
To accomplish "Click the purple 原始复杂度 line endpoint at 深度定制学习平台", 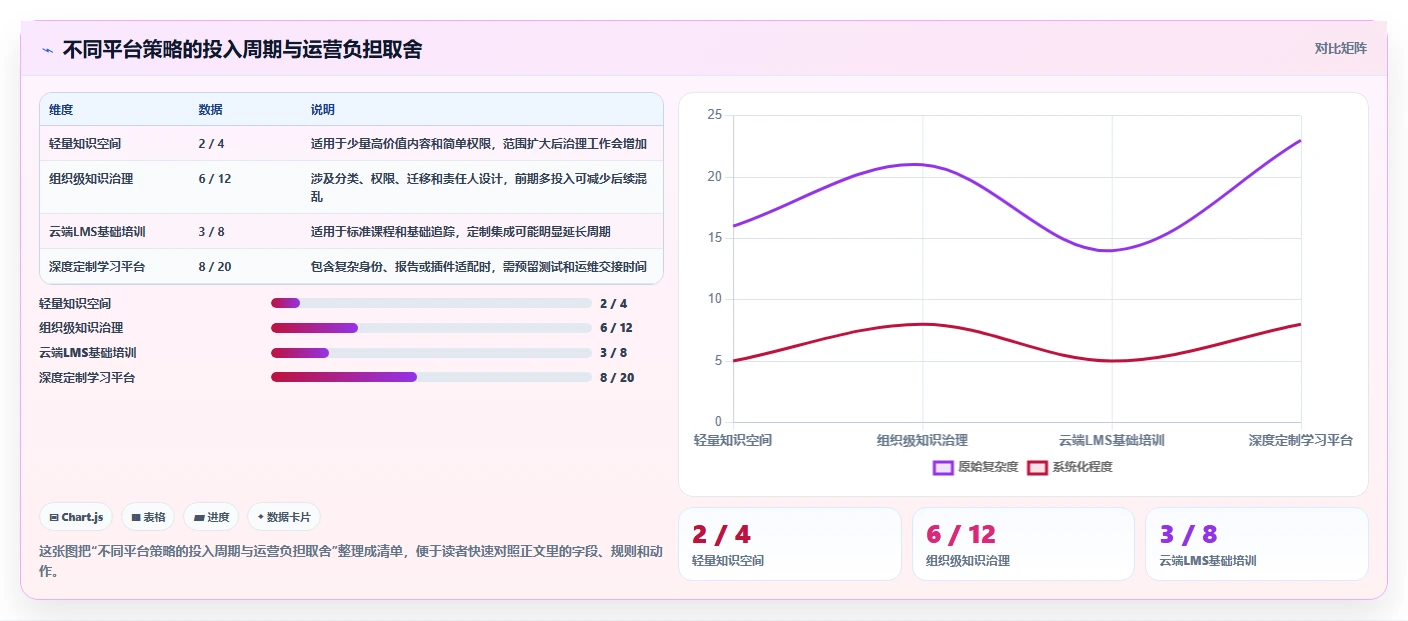I will tap(1300, 140).
